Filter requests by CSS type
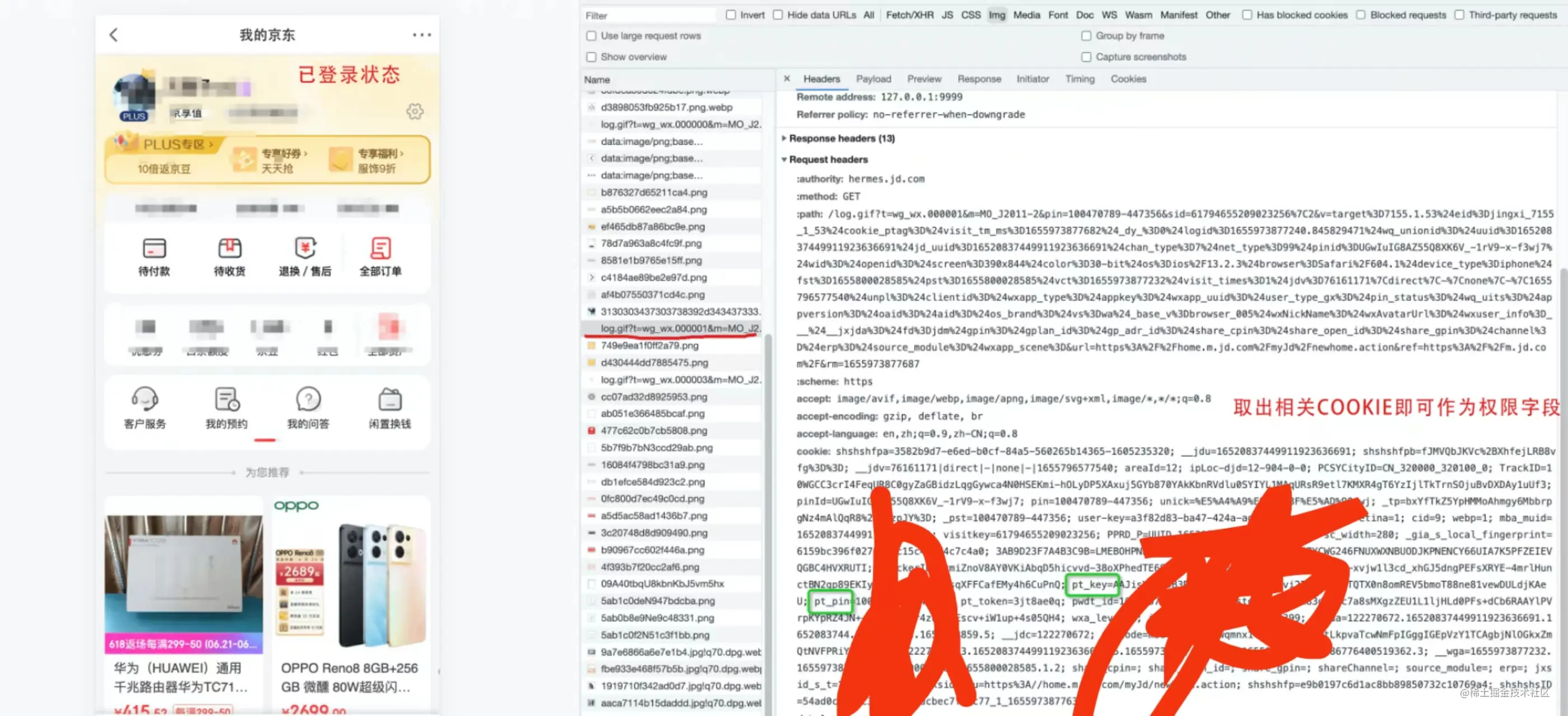1568x716 pixels. coord(971,15)
